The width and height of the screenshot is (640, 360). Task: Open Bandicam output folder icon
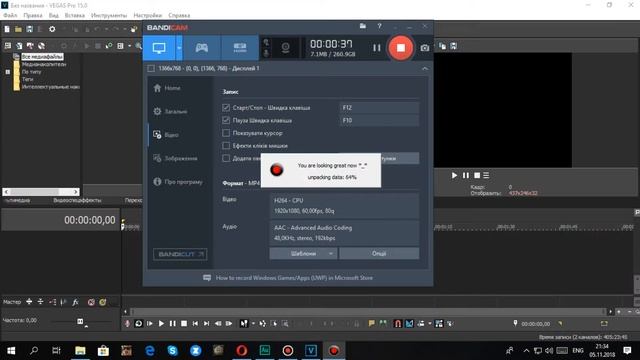click(362, 26)
